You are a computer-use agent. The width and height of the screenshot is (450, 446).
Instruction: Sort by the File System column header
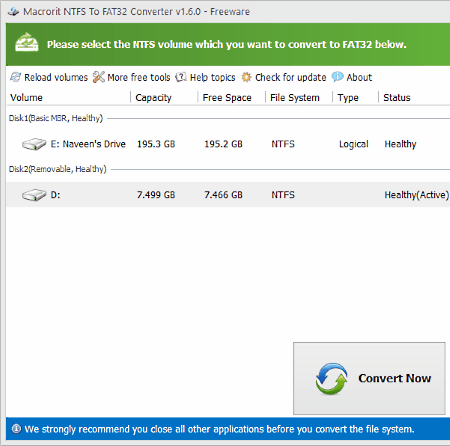(x=295, y=98)
